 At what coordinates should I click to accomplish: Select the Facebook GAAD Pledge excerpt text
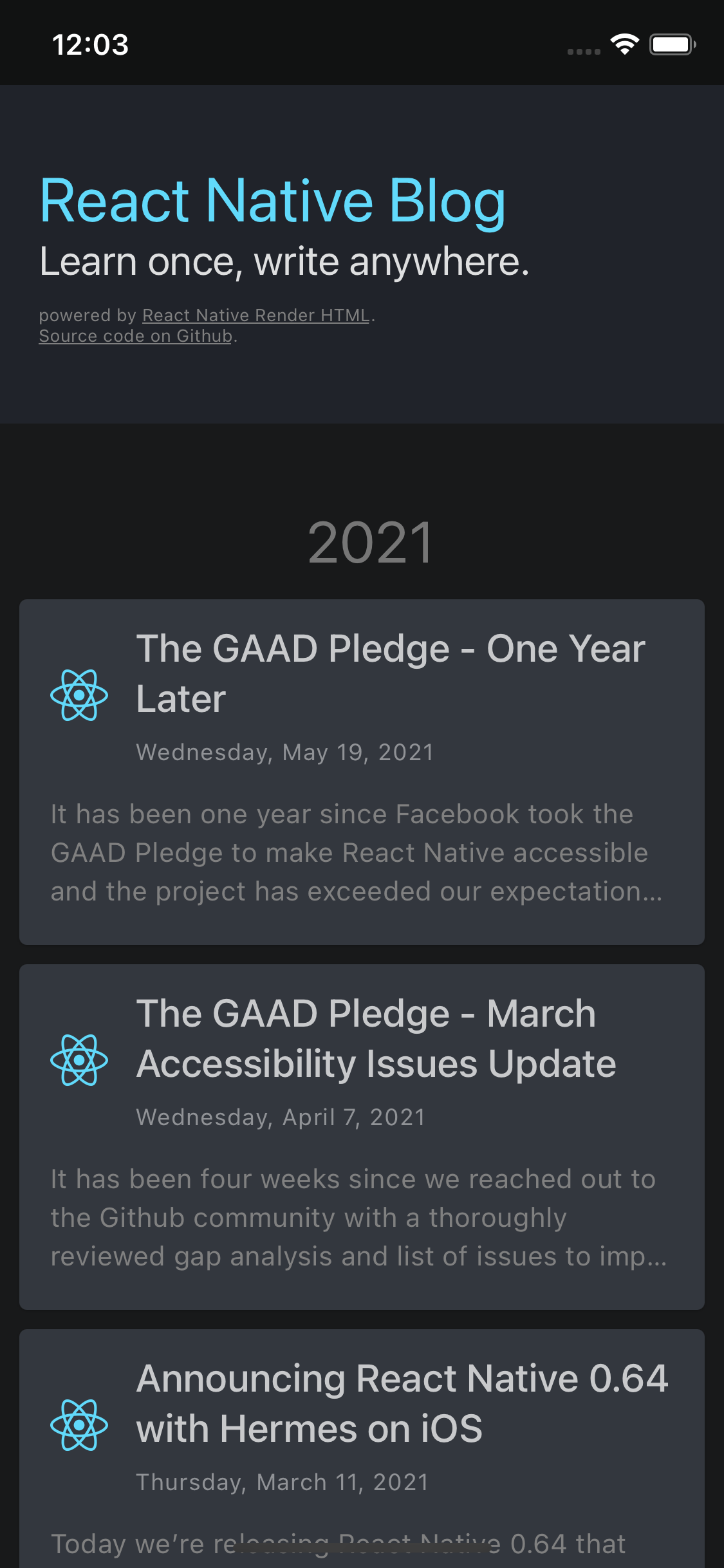pyautogui.click(x=356, y=853)
